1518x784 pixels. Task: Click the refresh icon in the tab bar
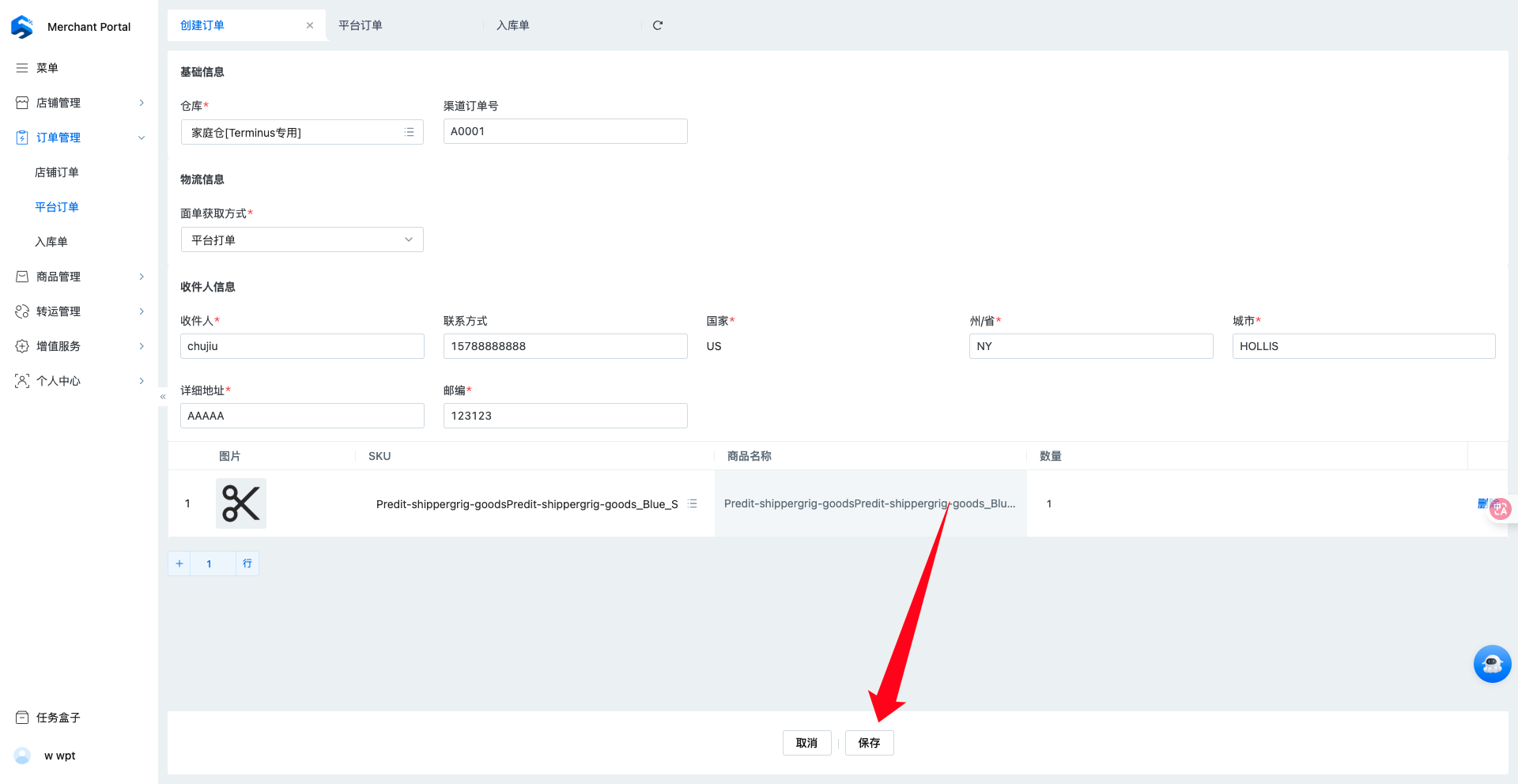657,25
